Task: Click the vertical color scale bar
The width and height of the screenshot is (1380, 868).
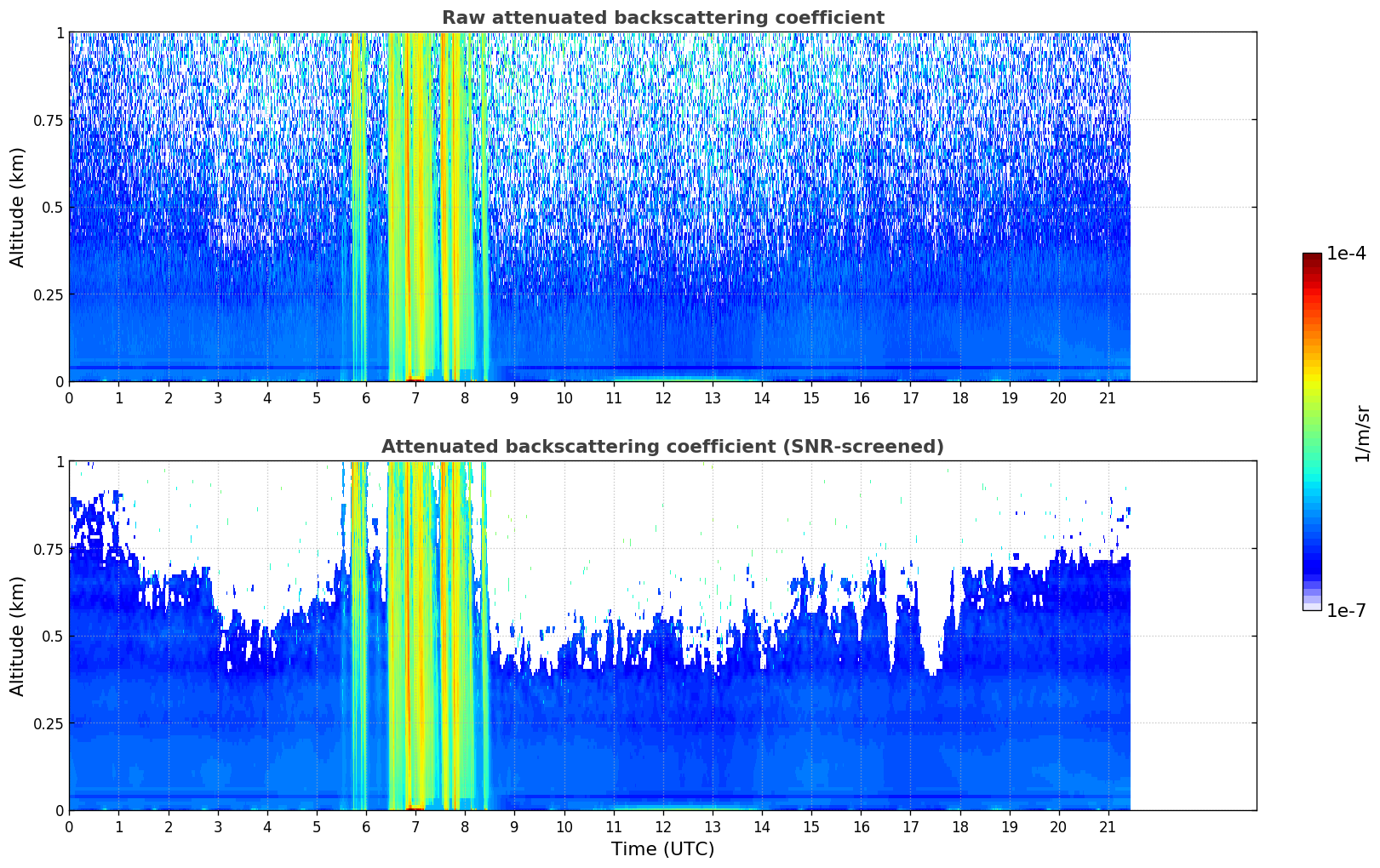Action: [1312, 431]
